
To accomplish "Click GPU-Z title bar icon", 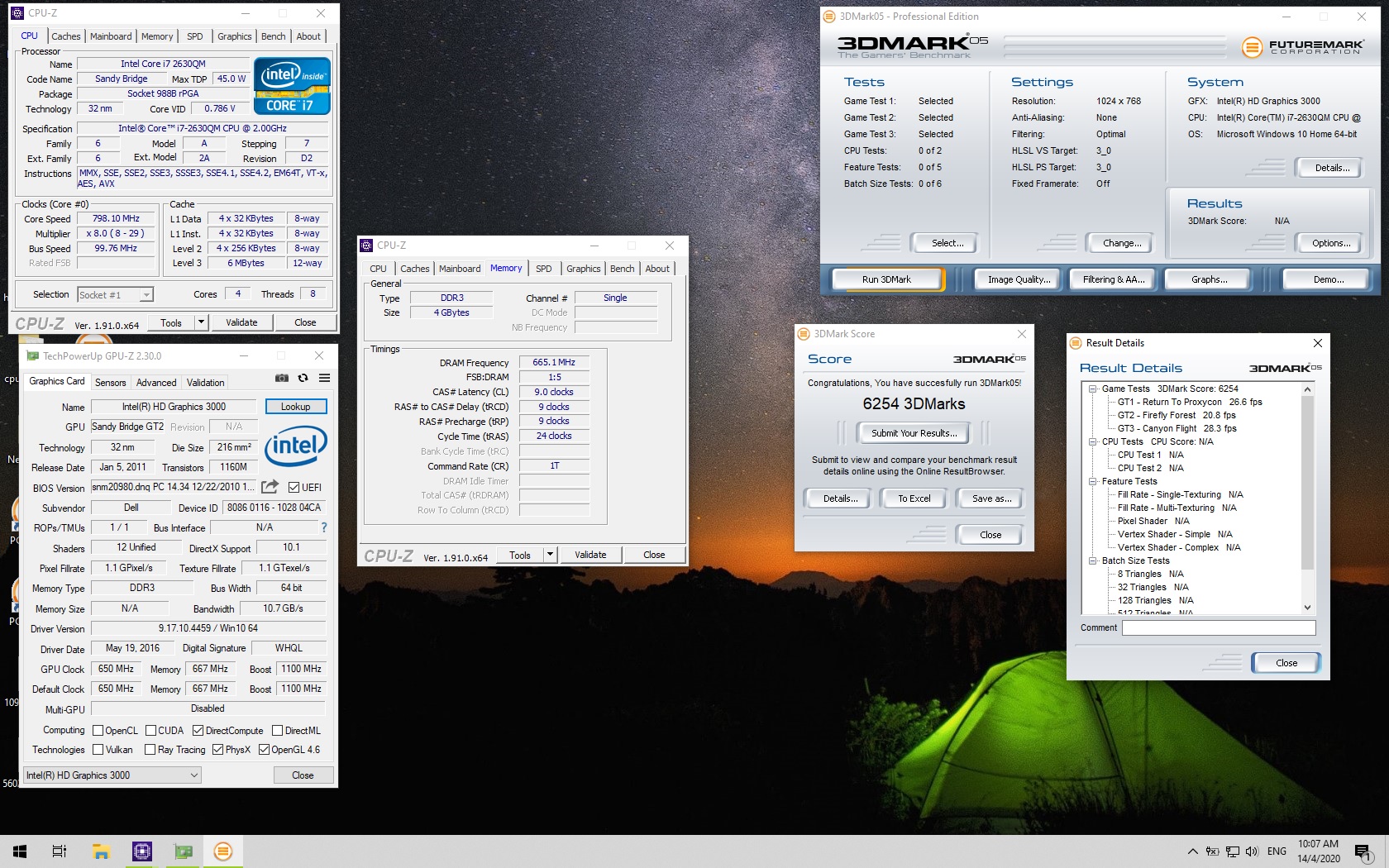I will pos(32,356).
